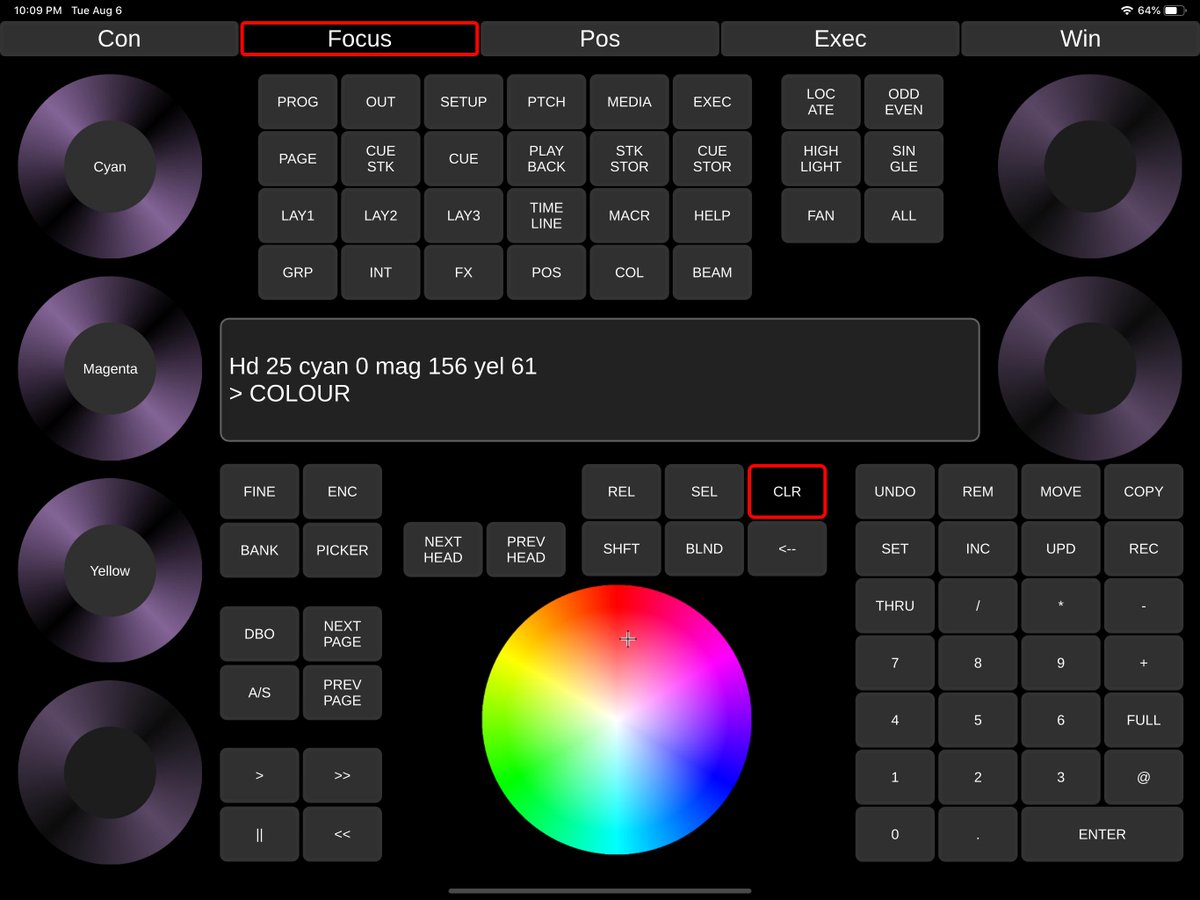Viewport: 1200px width, 900px height.
Task: Tap the COPY key
Action: [1144, 492]
